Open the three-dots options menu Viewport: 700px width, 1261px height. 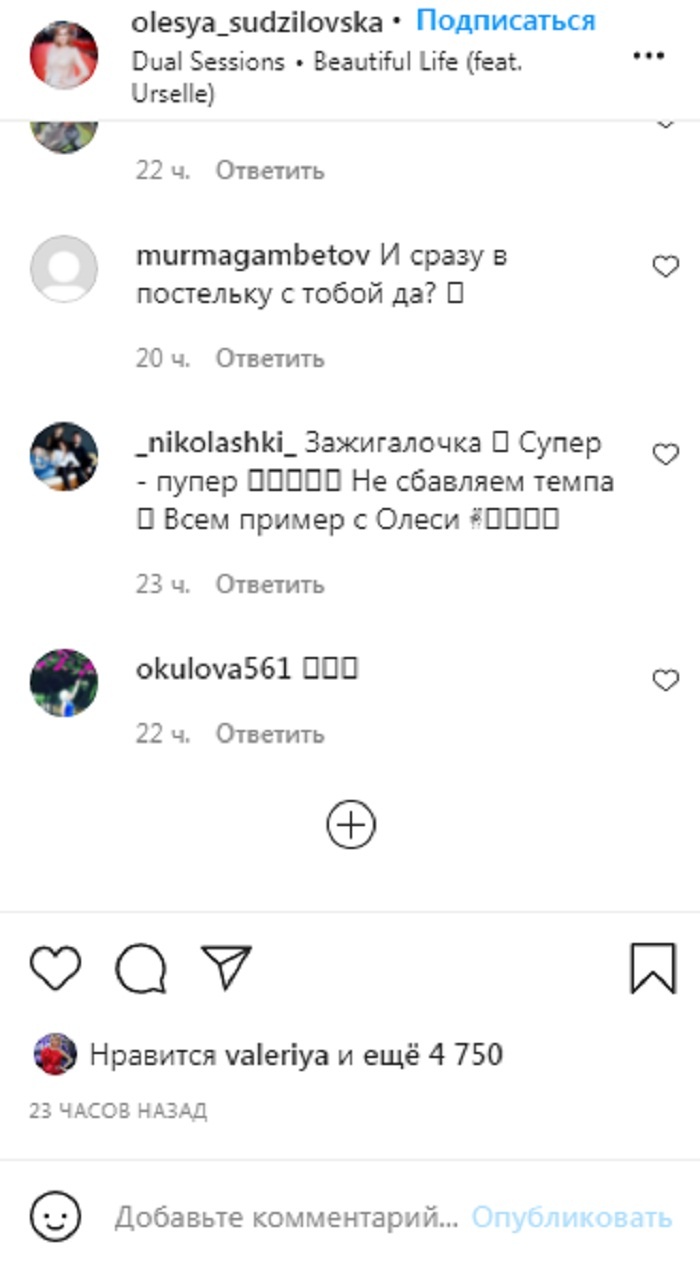click(649, 56)
